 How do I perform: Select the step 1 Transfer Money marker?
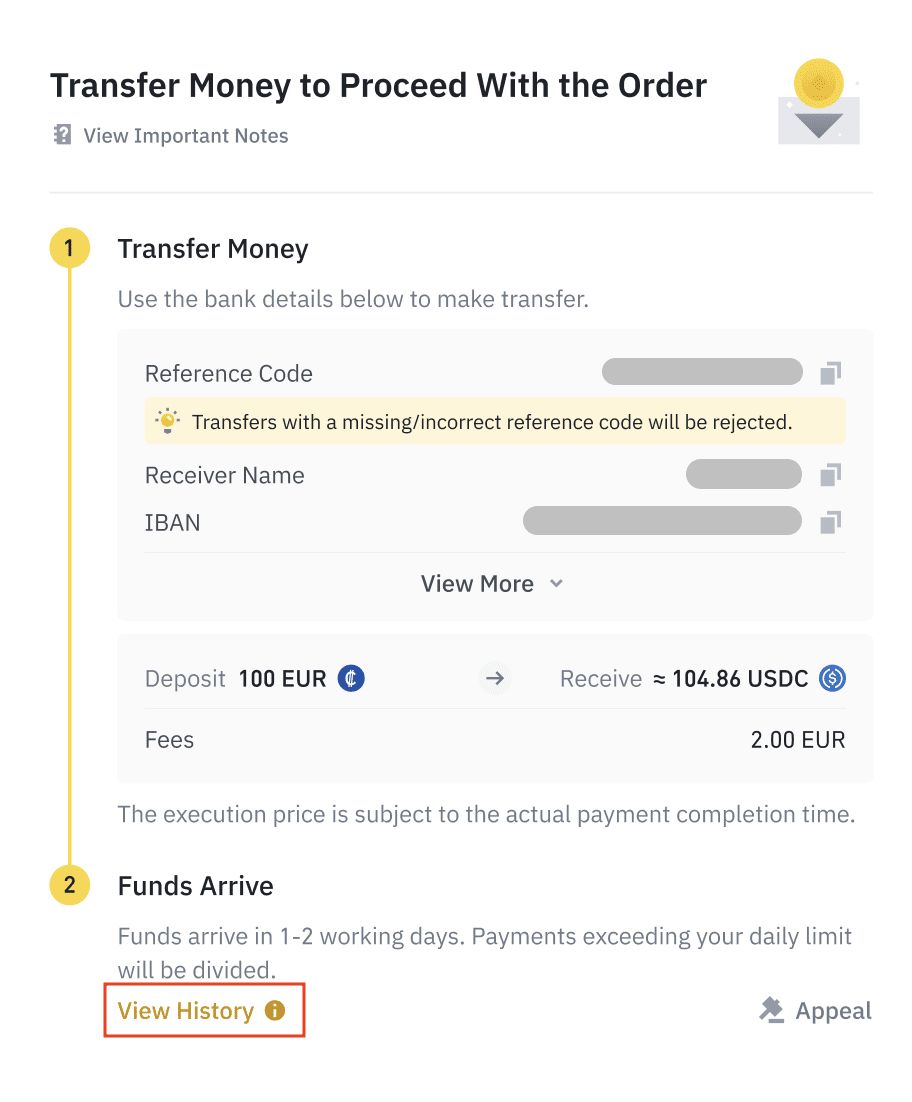(x=69, y=248)
